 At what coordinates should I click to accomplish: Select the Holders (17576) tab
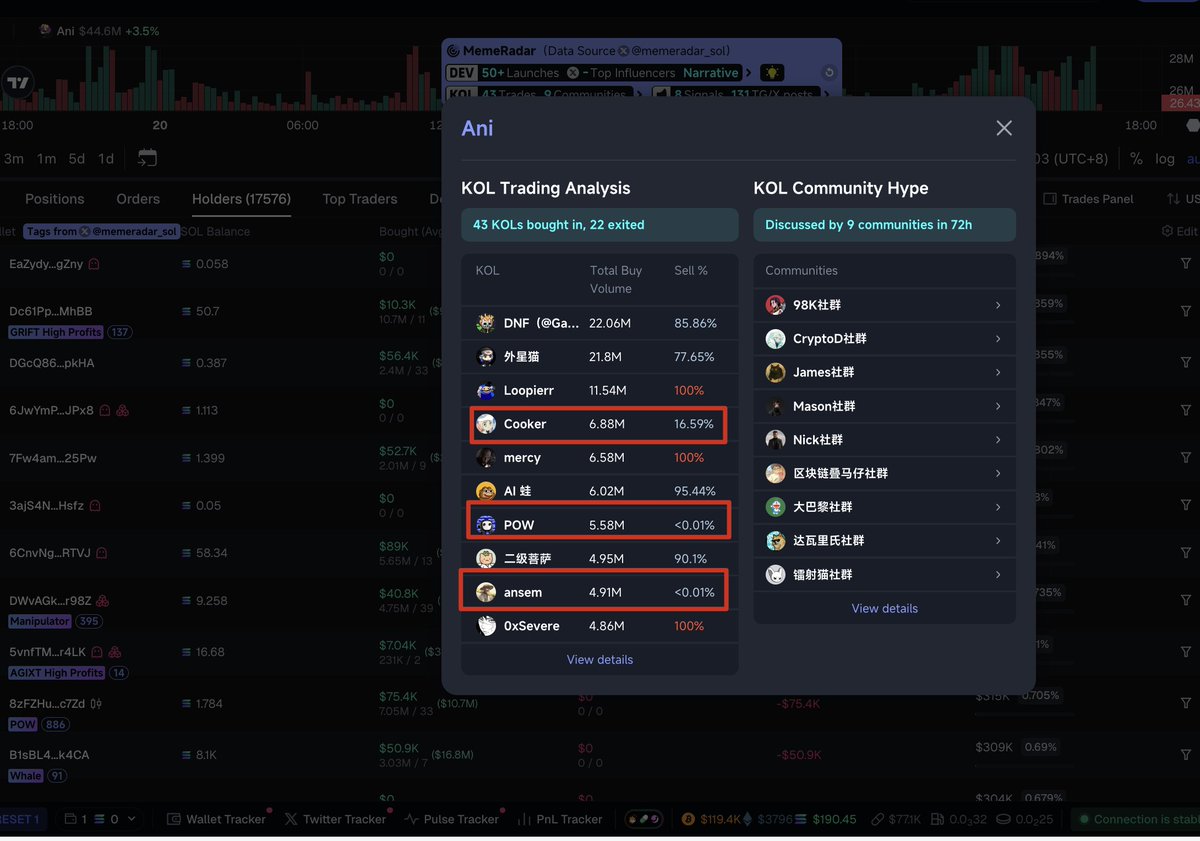pos(241,199)
